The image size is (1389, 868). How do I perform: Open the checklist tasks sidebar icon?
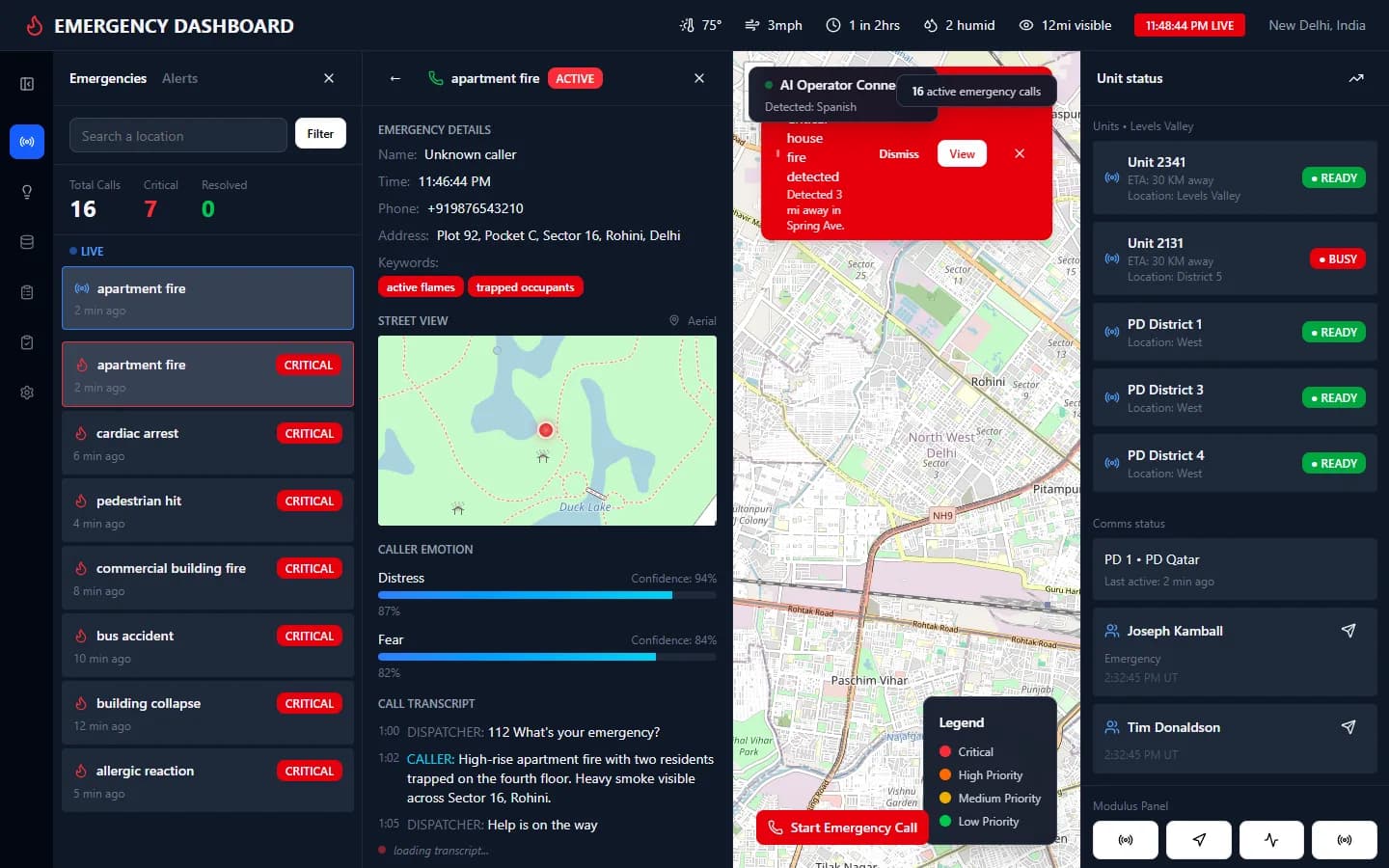[27, 342]
